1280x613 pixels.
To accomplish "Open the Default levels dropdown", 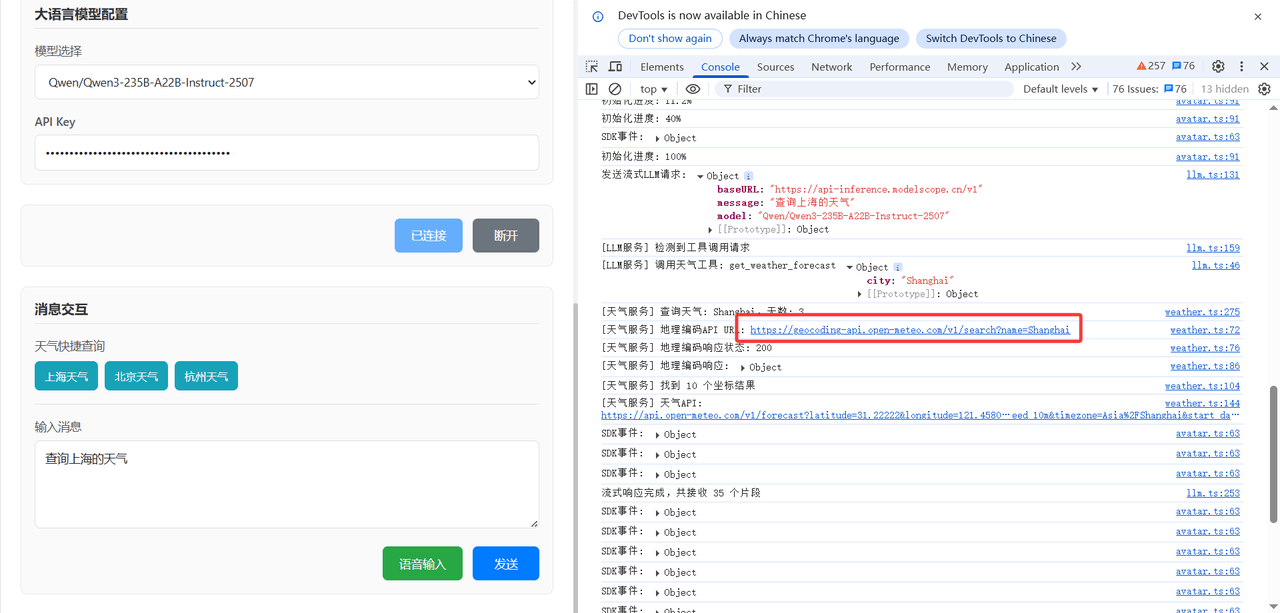I will pyautogui.click(x=1060, y=89).
